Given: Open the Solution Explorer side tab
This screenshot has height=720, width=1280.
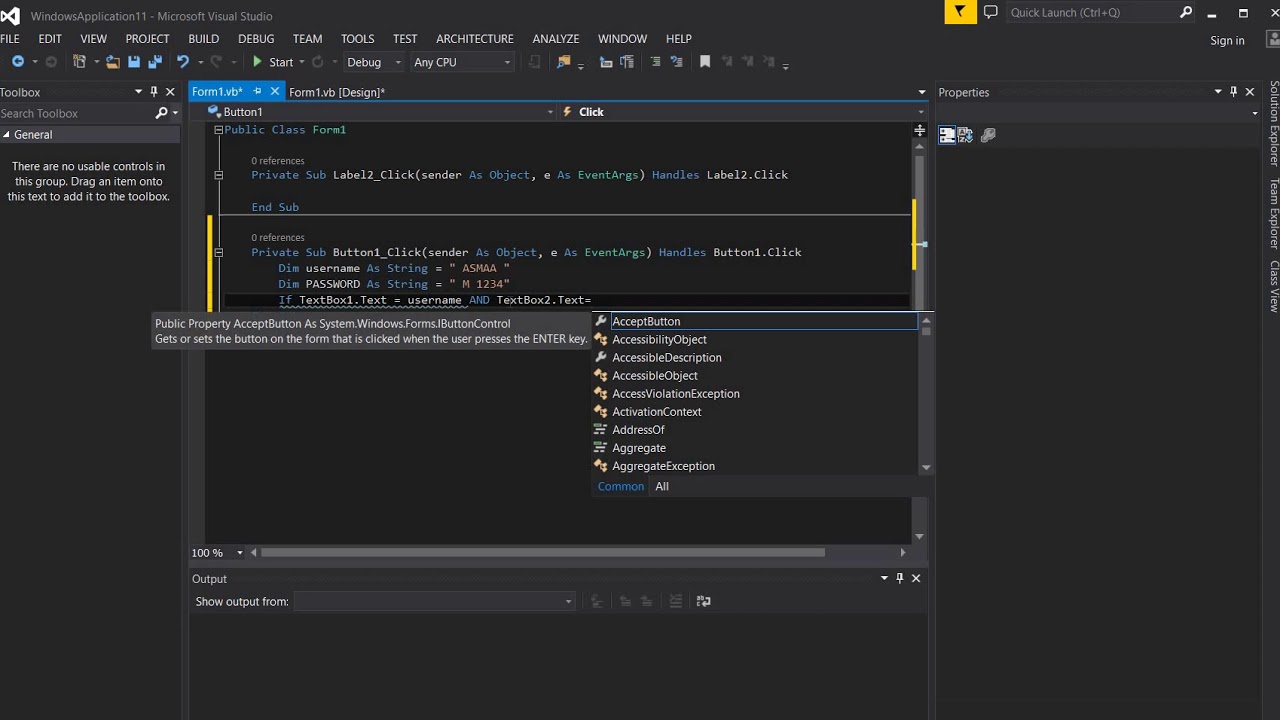Looking at the screenshot, I should coord(1274,124).
